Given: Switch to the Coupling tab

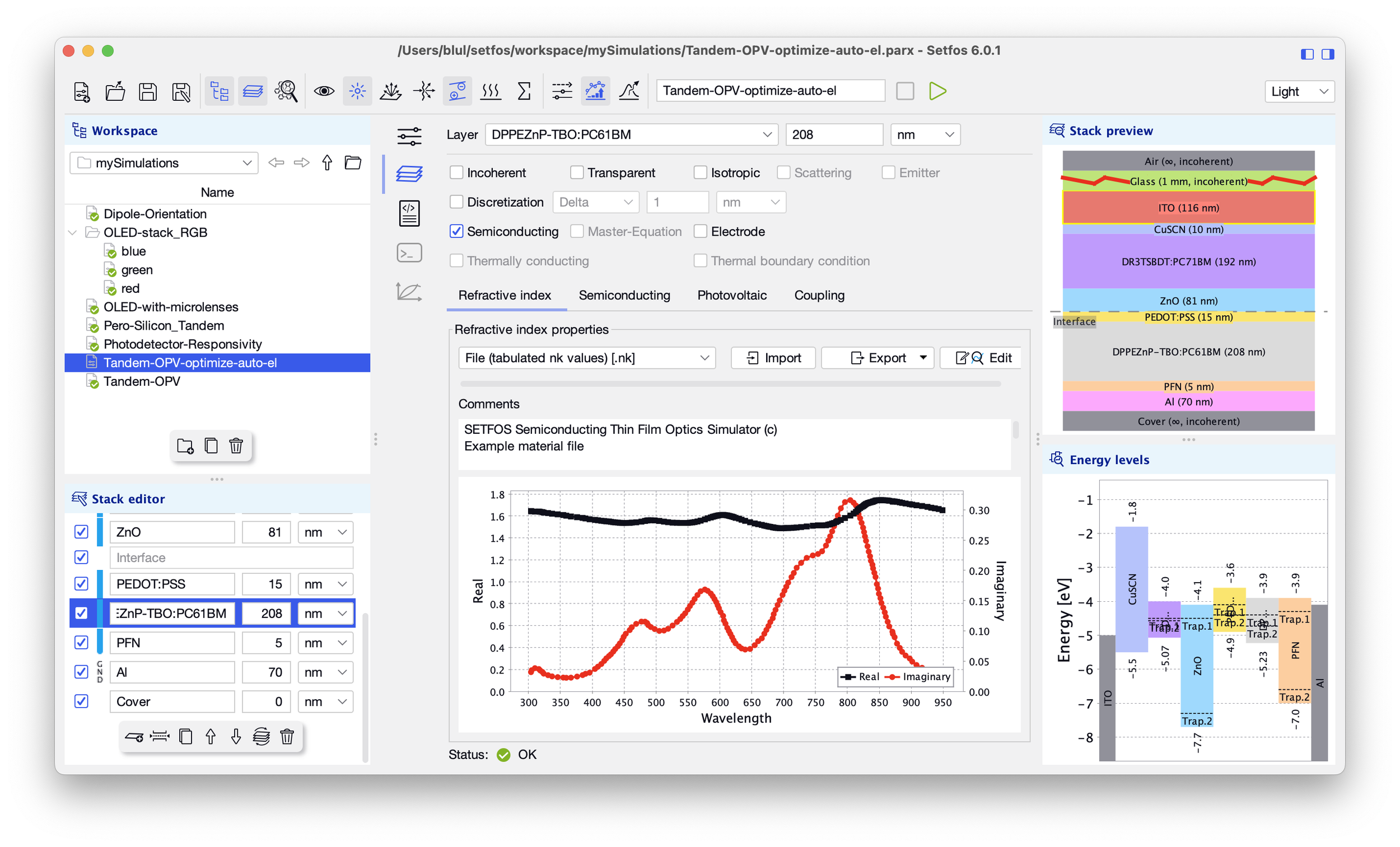Looking at the screenshot, I should click(x=819, y=296).
